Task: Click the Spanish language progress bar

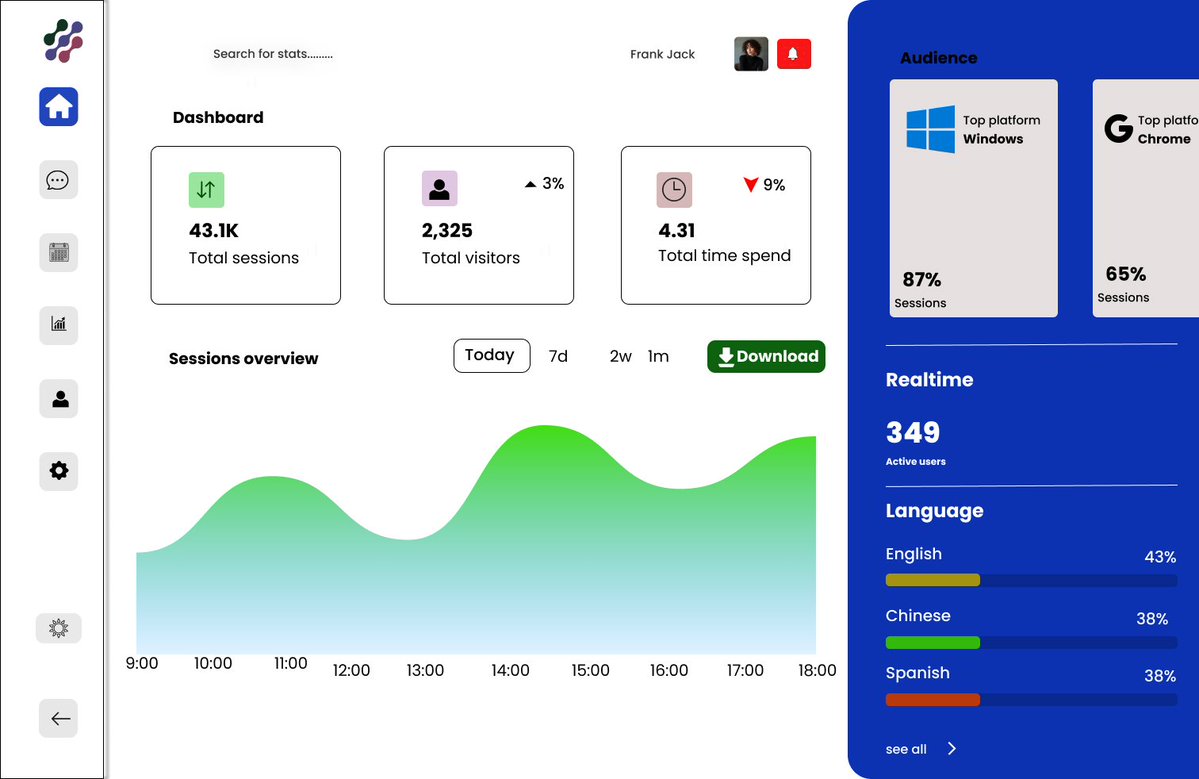Action: tap(1032, 699)
